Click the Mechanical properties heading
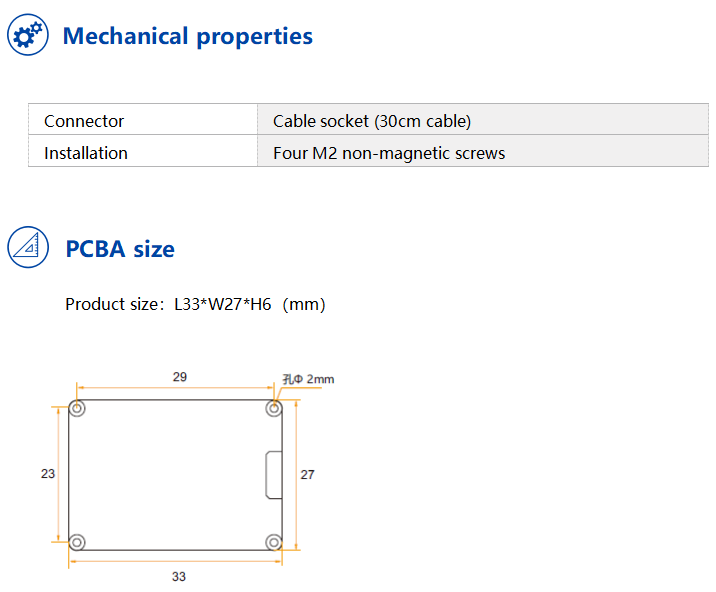 pos(188,36)
